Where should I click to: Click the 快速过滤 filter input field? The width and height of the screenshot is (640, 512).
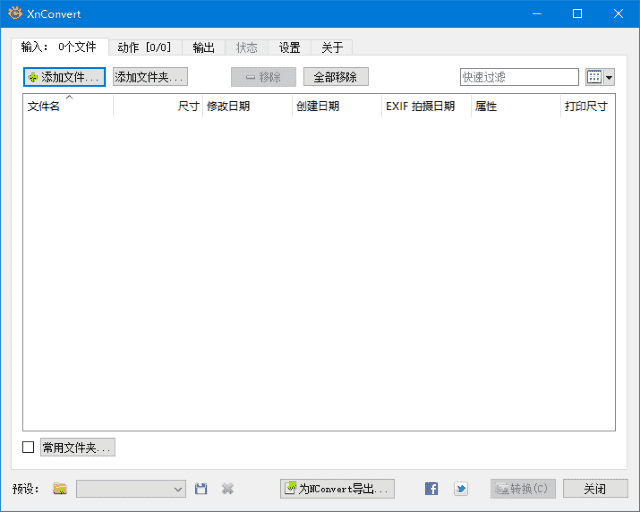point(518,77)
